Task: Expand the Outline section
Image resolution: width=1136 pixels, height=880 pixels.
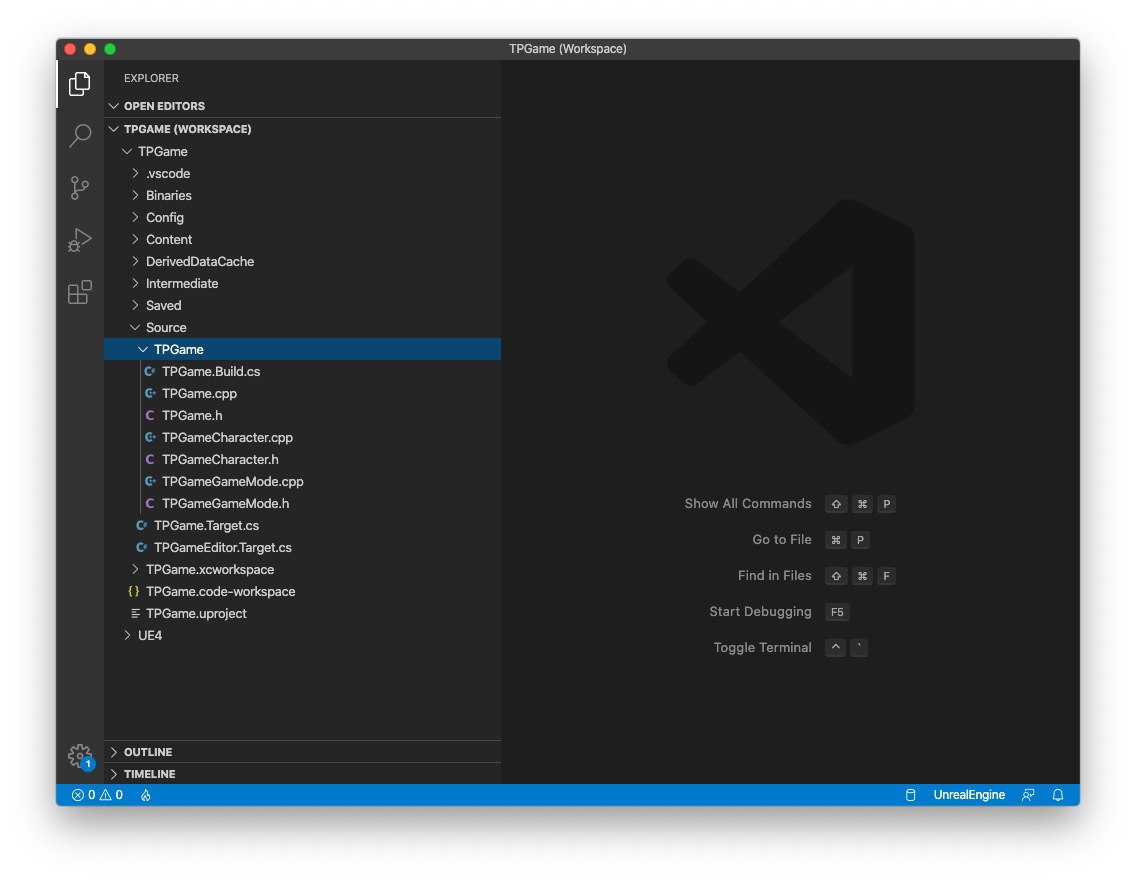Action: [302, 752]
